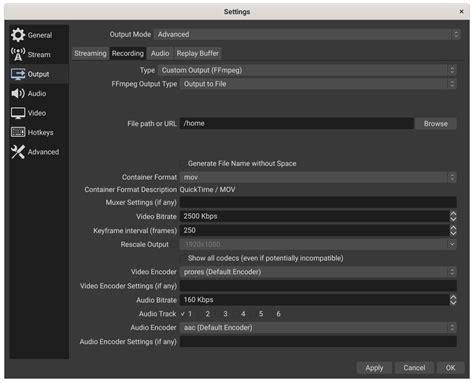Decrease Video Bitrate with the down arrow
474x383 pixels.
tap(453, 219)
